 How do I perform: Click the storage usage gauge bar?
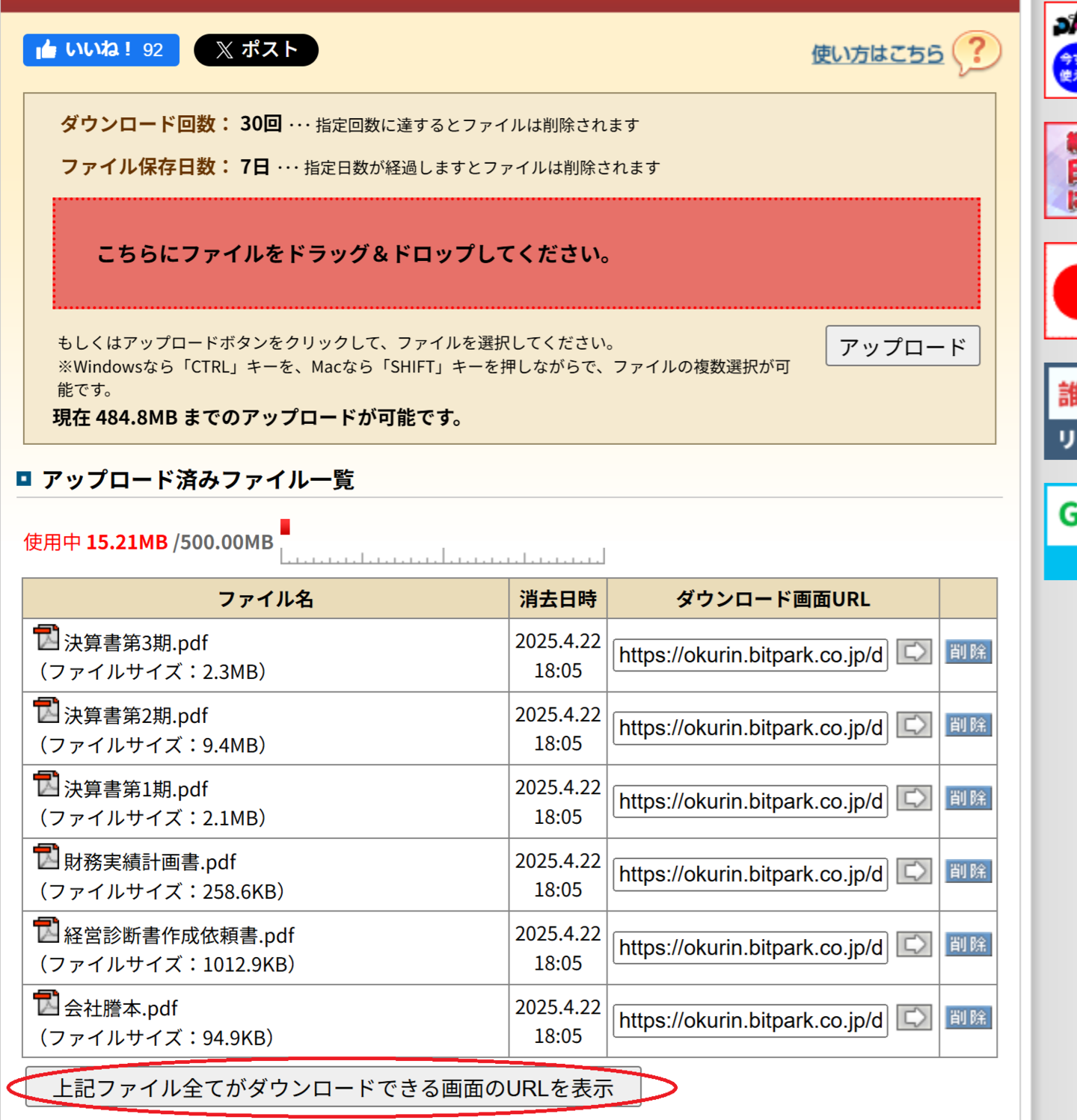(x=442, y=553)
